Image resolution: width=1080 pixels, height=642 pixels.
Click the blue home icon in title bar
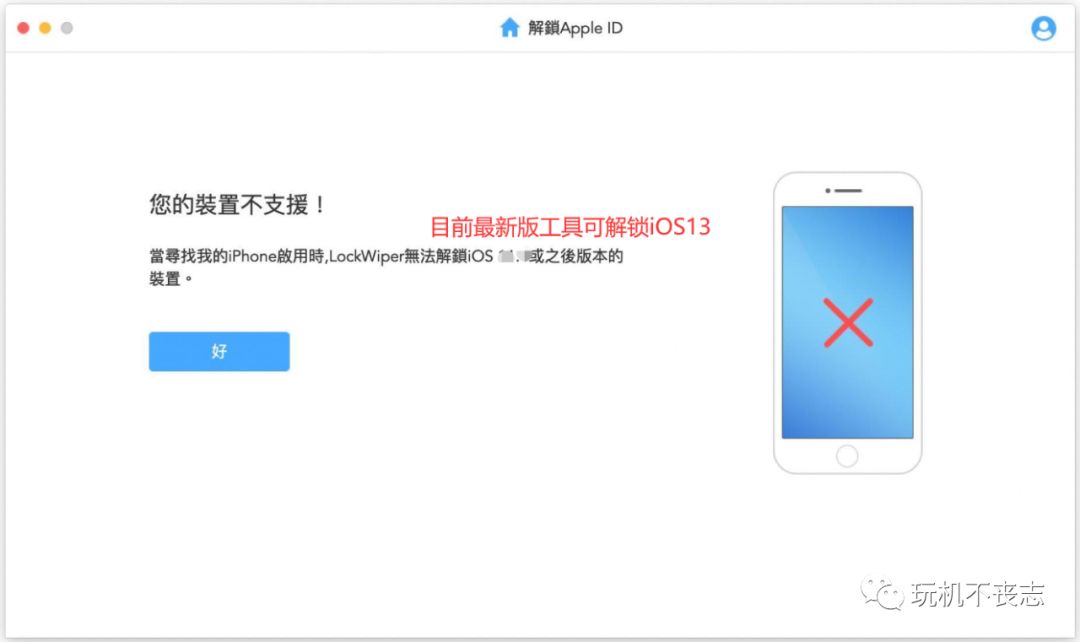coord(510,28)
